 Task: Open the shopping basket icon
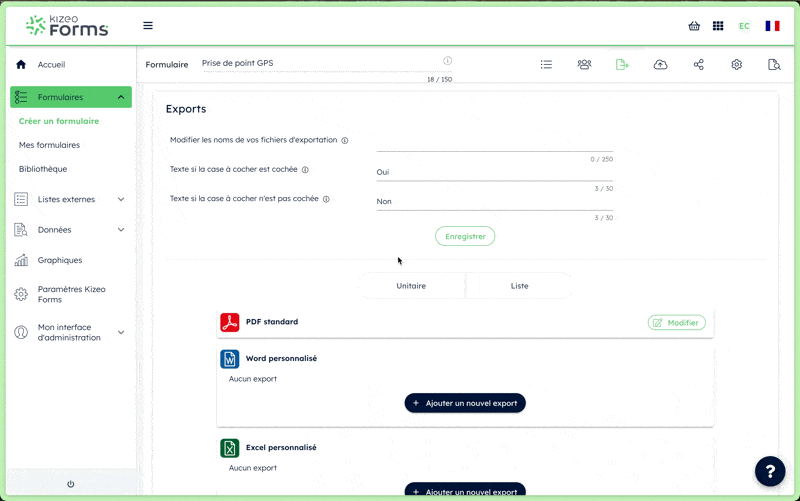[x=694, y=26]
